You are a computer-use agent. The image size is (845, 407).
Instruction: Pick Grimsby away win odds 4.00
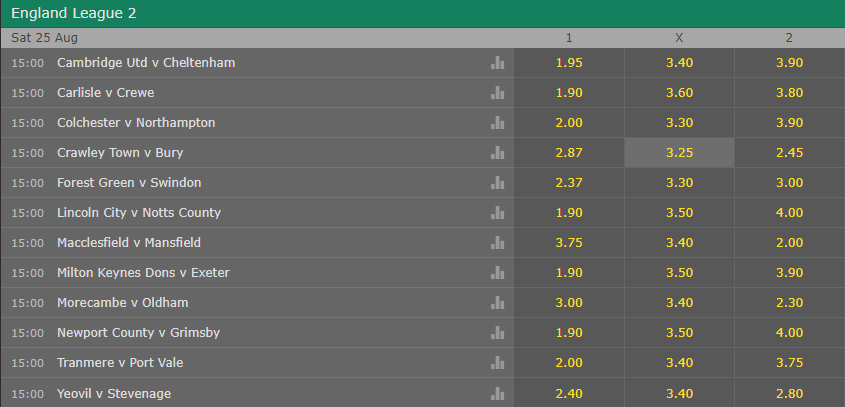point(789,333)
